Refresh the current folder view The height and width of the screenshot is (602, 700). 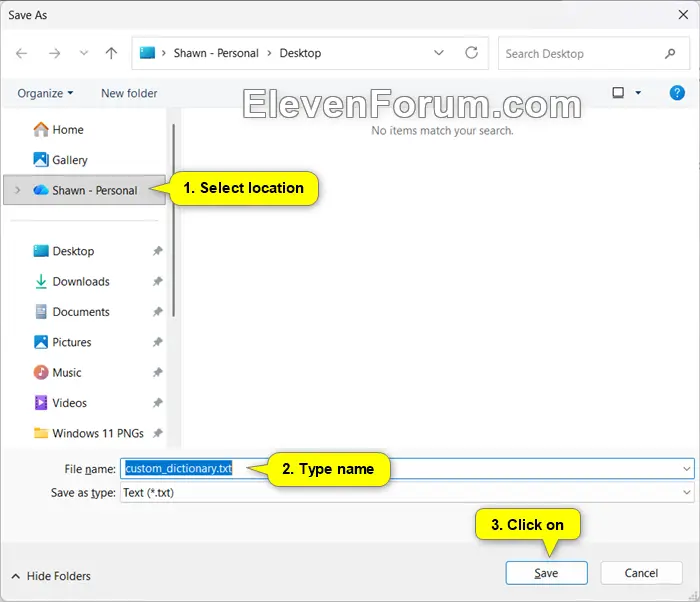471,53
